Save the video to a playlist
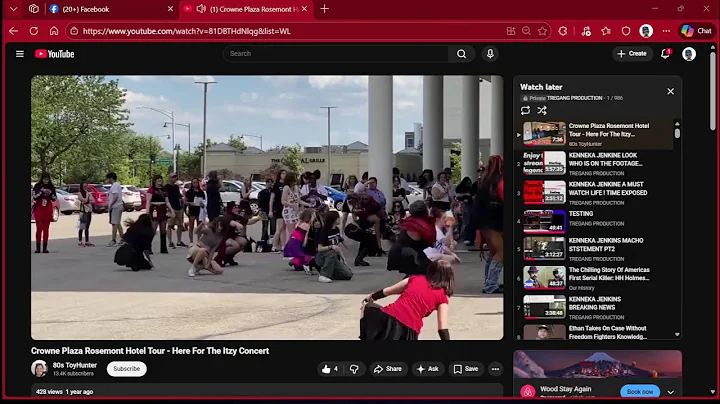This screenshot has height=404, width=720. coord(466,369)
